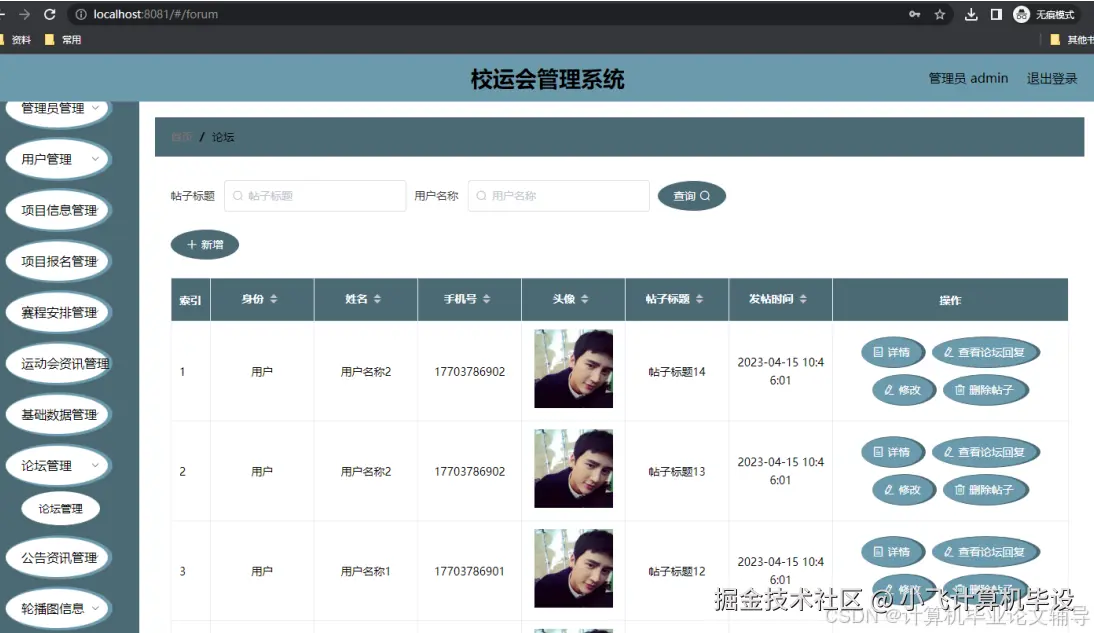Click the 管理员 admin account label
This screenshot has height=633, width=1094.
(968, 78)
